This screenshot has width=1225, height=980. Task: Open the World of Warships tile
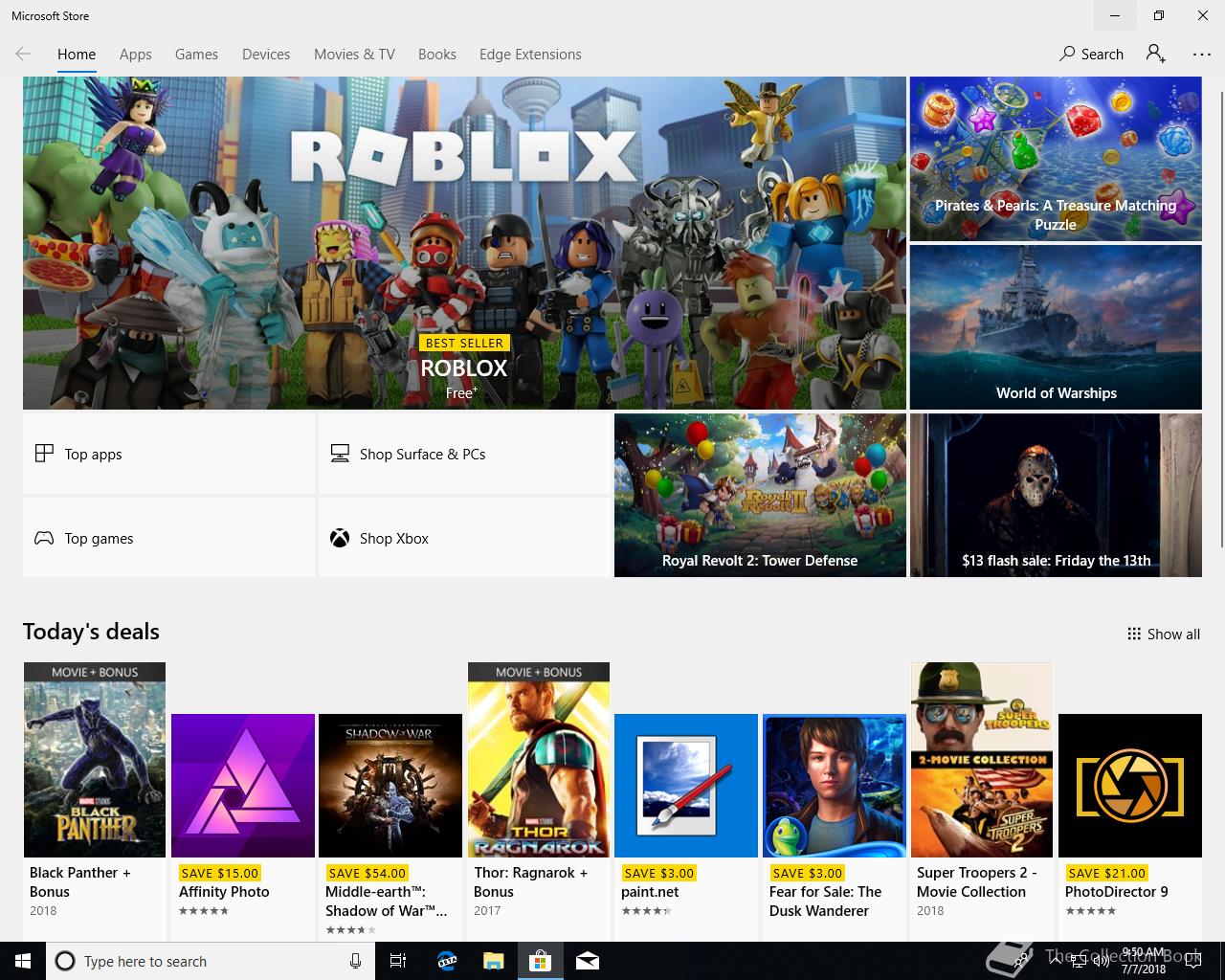point(1056,327)
